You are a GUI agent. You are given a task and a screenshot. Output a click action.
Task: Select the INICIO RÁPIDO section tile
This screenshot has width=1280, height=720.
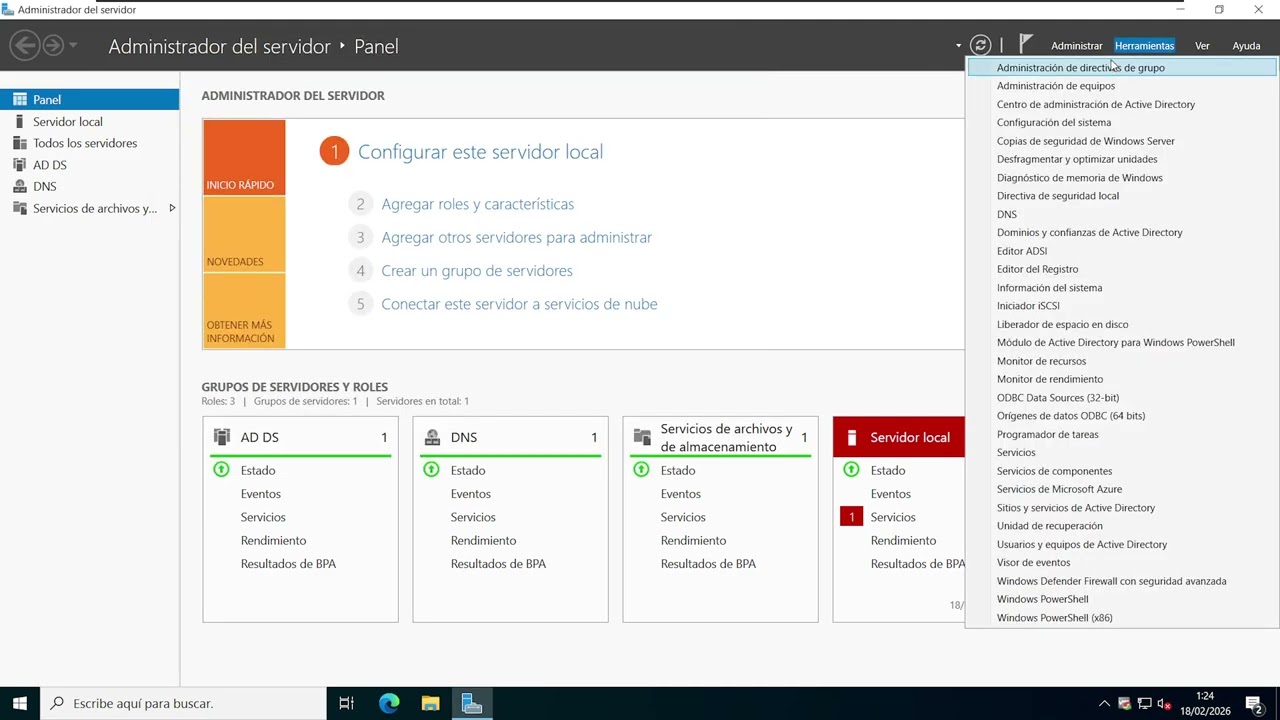pyautogui.click(x=244, y=157)
